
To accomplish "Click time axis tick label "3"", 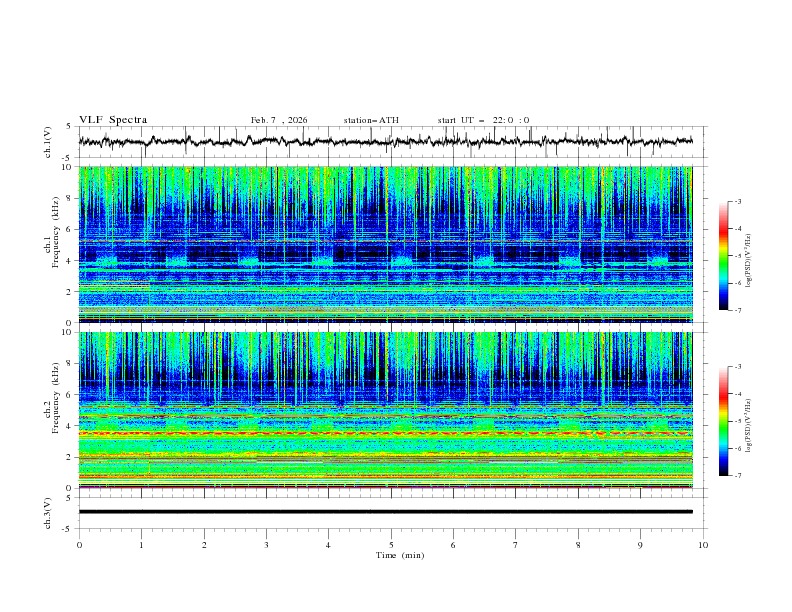I will [266, 545].
